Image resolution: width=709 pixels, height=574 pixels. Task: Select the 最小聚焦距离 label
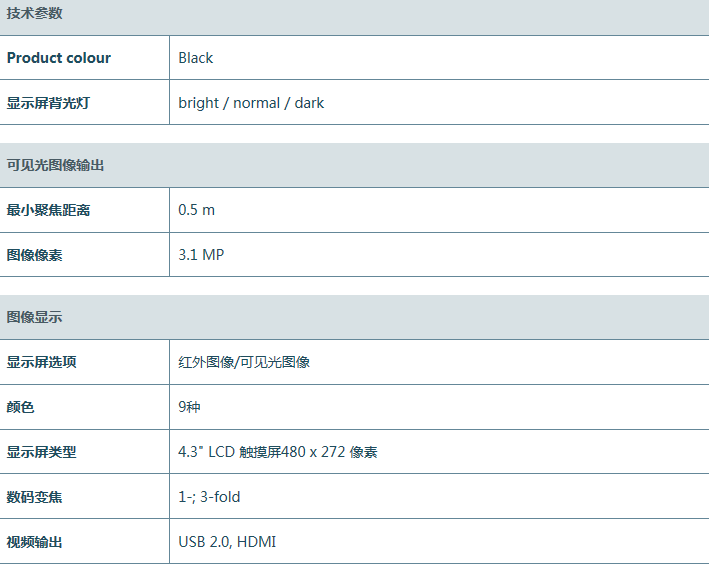point(48,210)
